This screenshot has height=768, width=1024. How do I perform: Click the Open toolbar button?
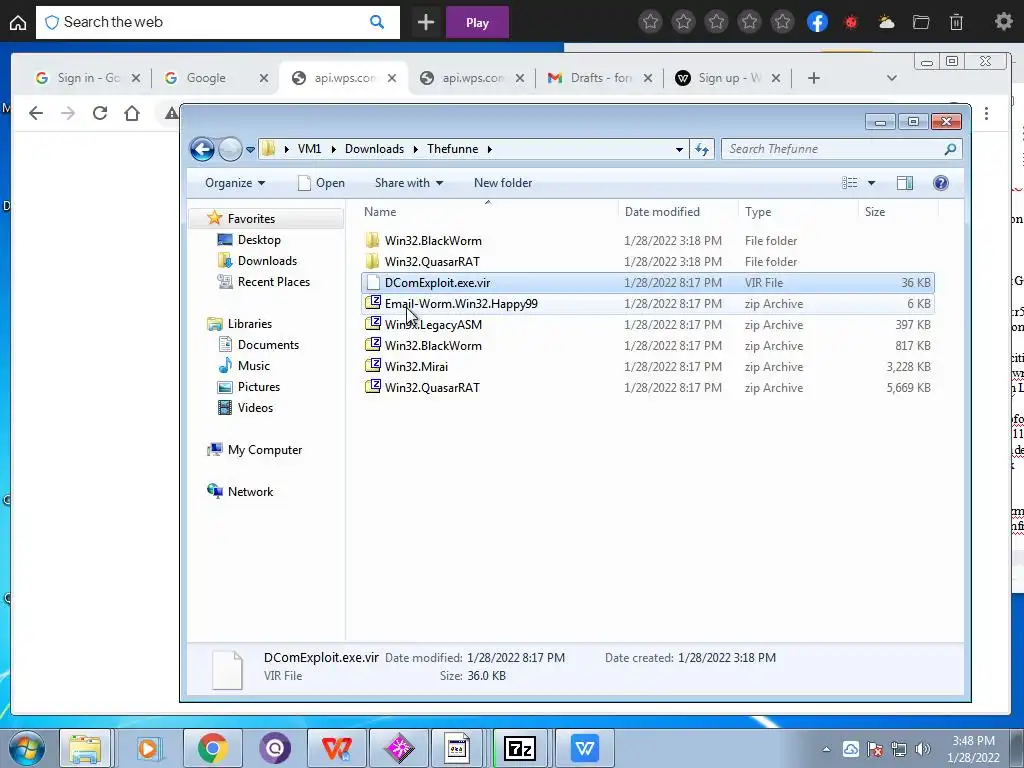321,183
